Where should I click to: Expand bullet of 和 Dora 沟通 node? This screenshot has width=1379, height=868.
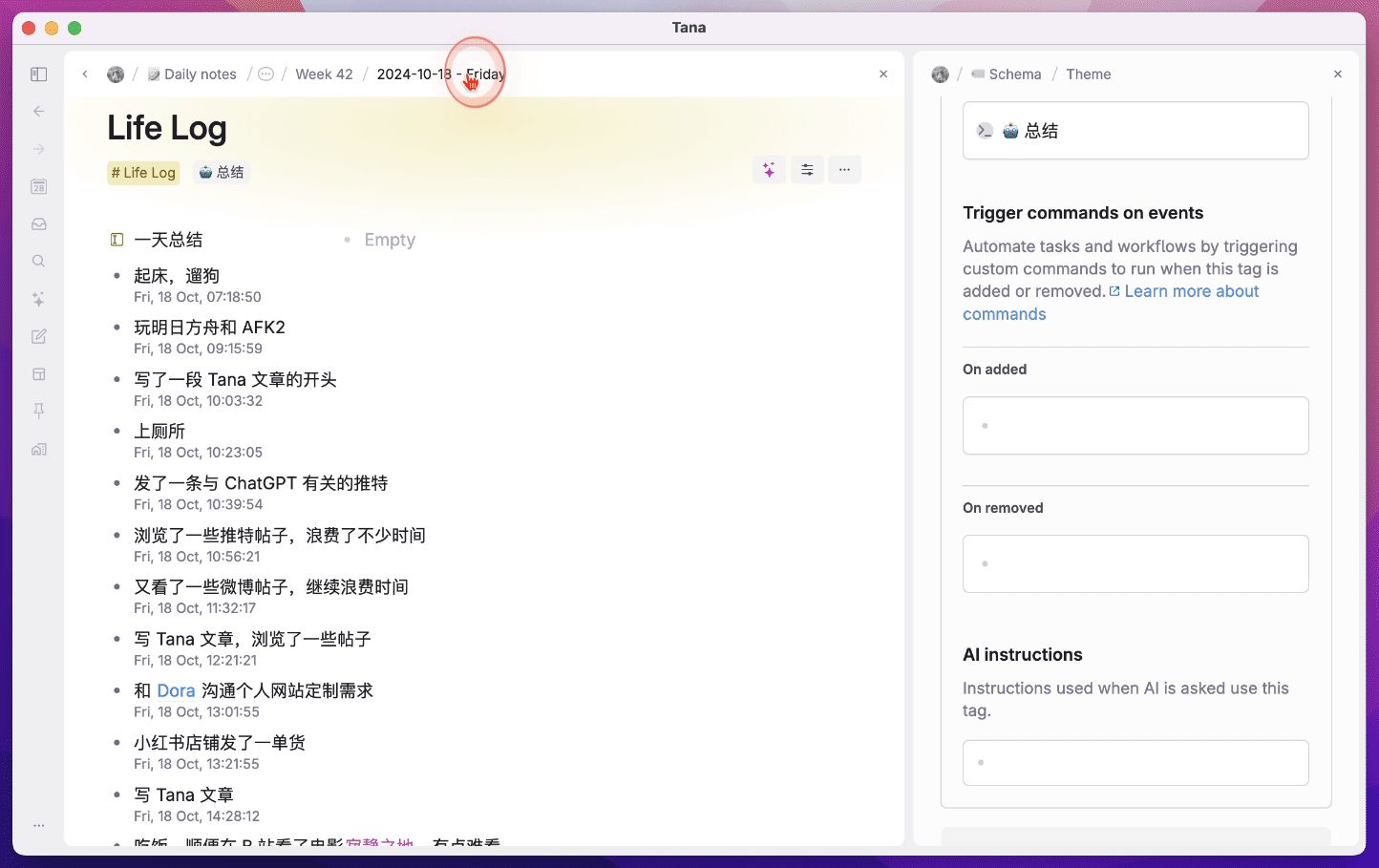click(117, 690)
